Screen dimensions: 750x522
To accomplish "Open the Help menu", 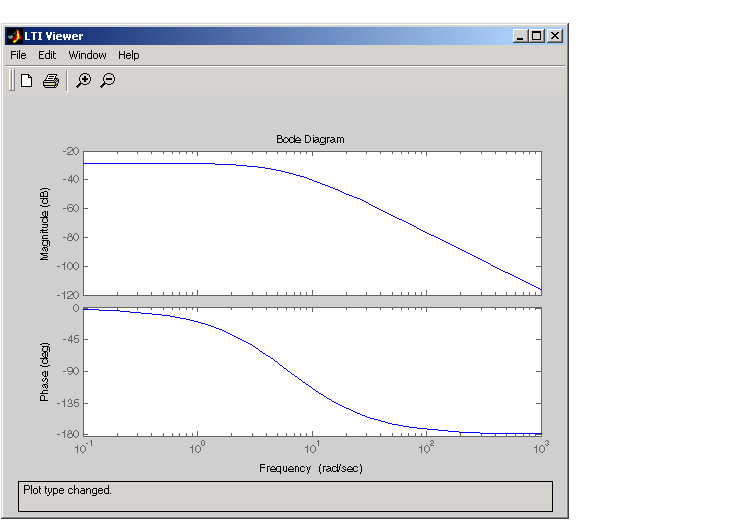I will click(x=129, y=55).
